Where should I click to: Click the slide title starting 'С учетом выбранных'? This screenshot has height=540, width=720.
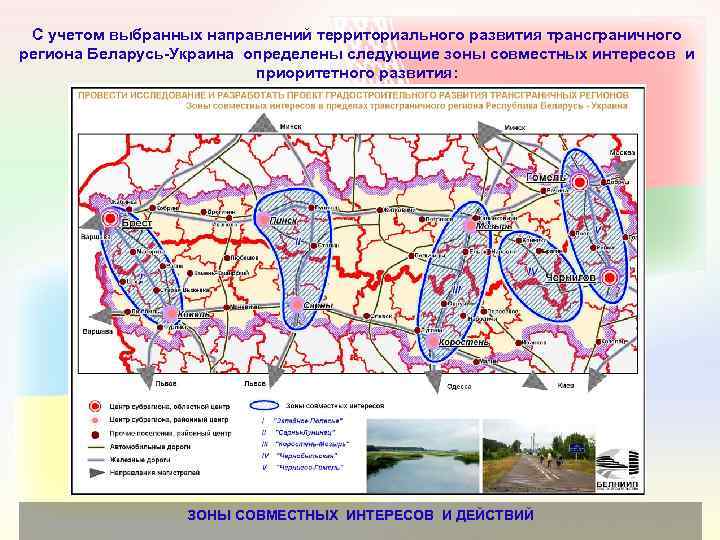click(357, 54)
